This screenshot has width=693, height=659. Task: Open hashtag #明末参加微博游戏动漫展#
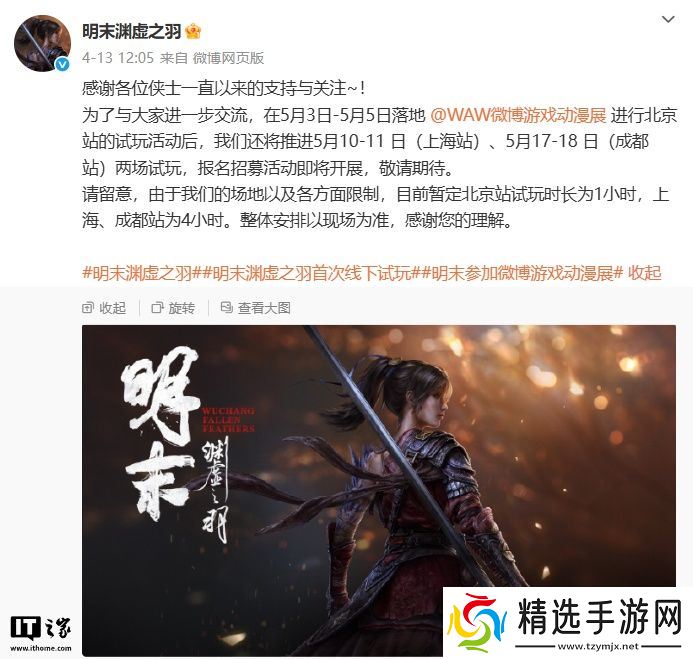click(522, 273)
